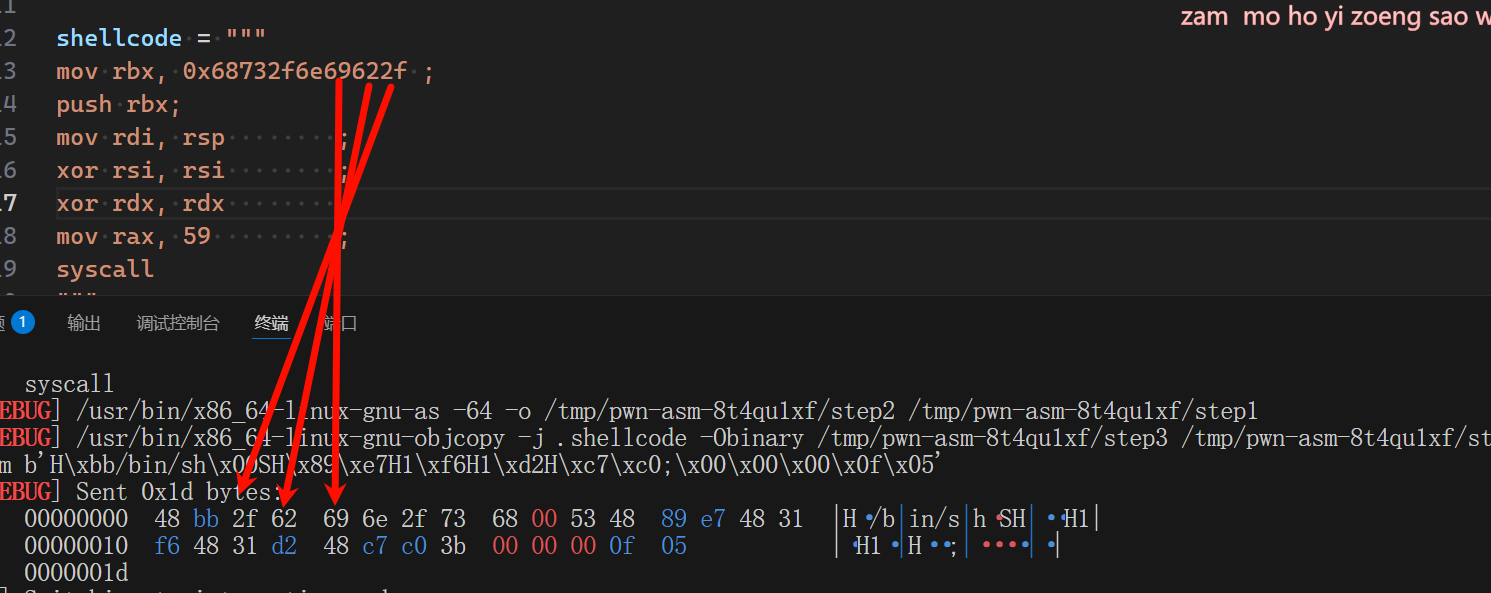This screenshot has width=1491, height=593.
Task: Click the 'xor rsi, rsi' code line
Action: click(x=141, y=170)
